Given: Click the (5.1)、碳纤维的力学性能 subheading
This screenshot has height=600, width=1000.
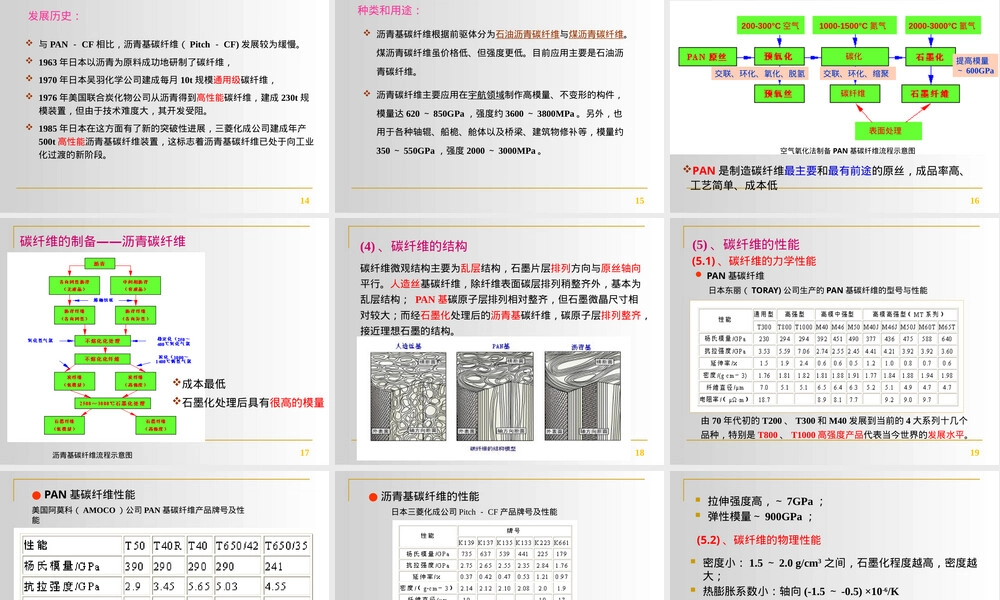Looking at the screenshot, I should 754,261.
